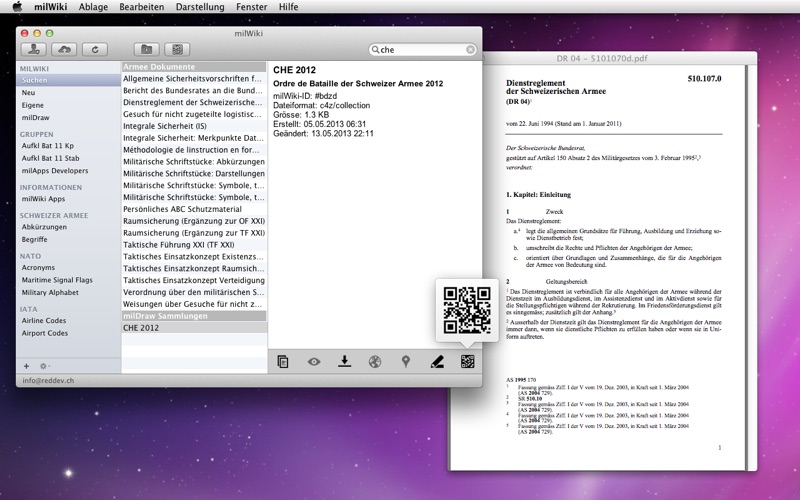This screenshot has width=800, height=500.
Task: Select 'Allgemeine Sicherheitsvorschriften f...' document
Action: [x=194, y=79]
